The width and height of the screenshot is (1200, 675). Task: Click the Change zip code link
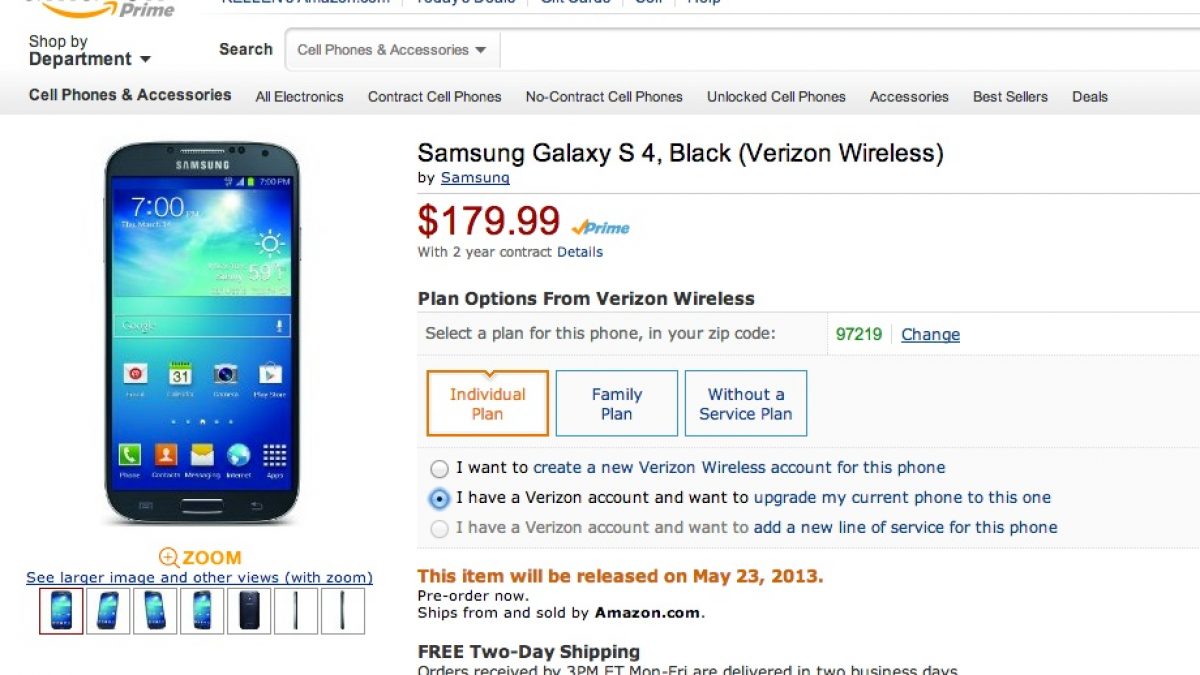tap(930, 335)
